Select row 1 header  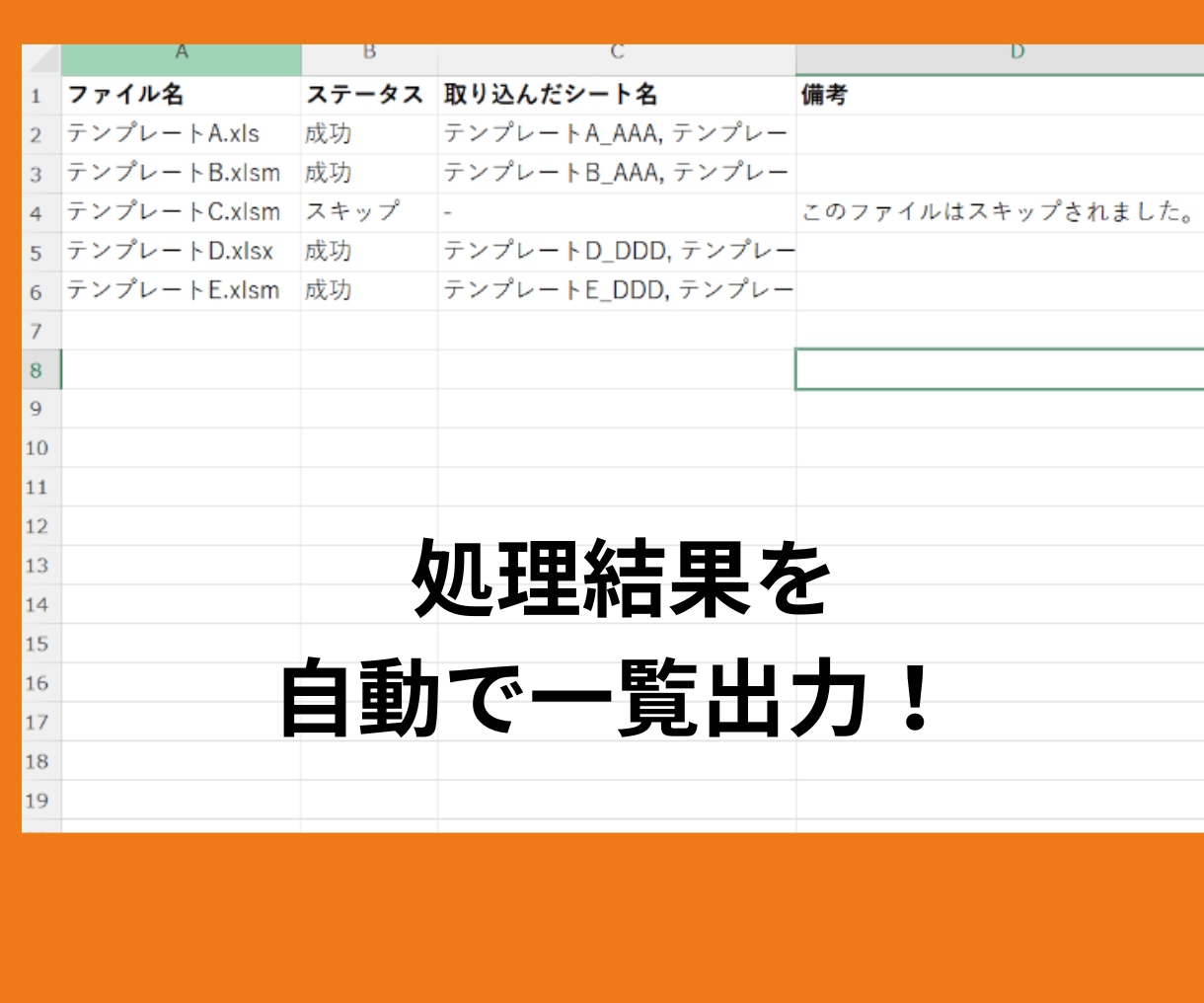coord(41,96)
